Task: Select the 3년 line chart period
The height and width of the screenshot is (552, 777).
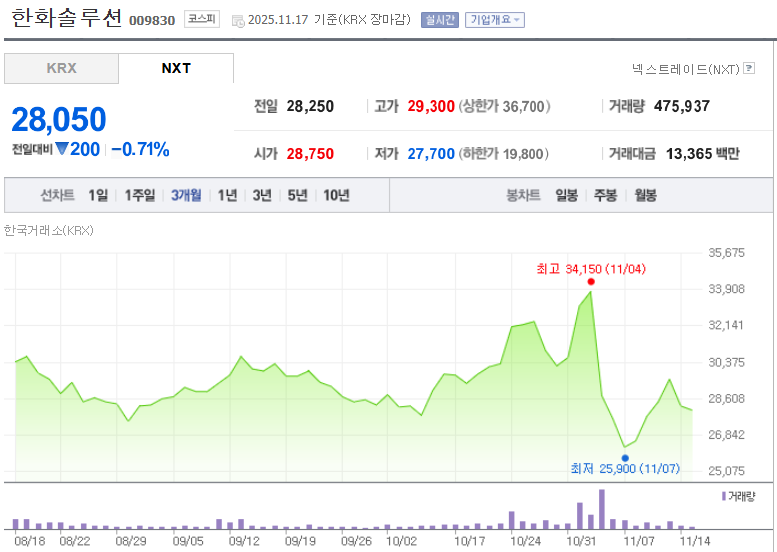Action: (262, 195)
